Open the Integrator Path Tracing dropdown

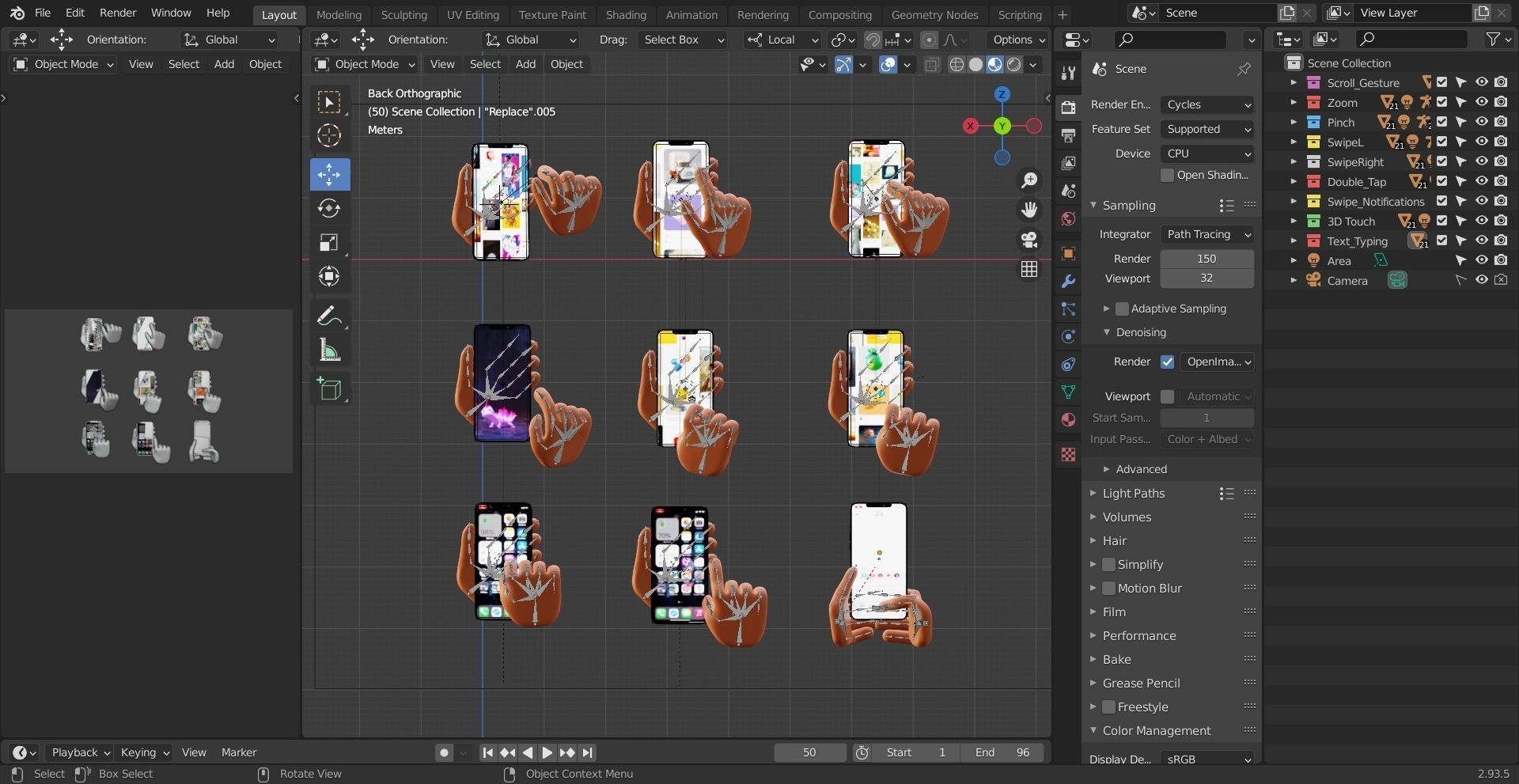(1207, 234)
